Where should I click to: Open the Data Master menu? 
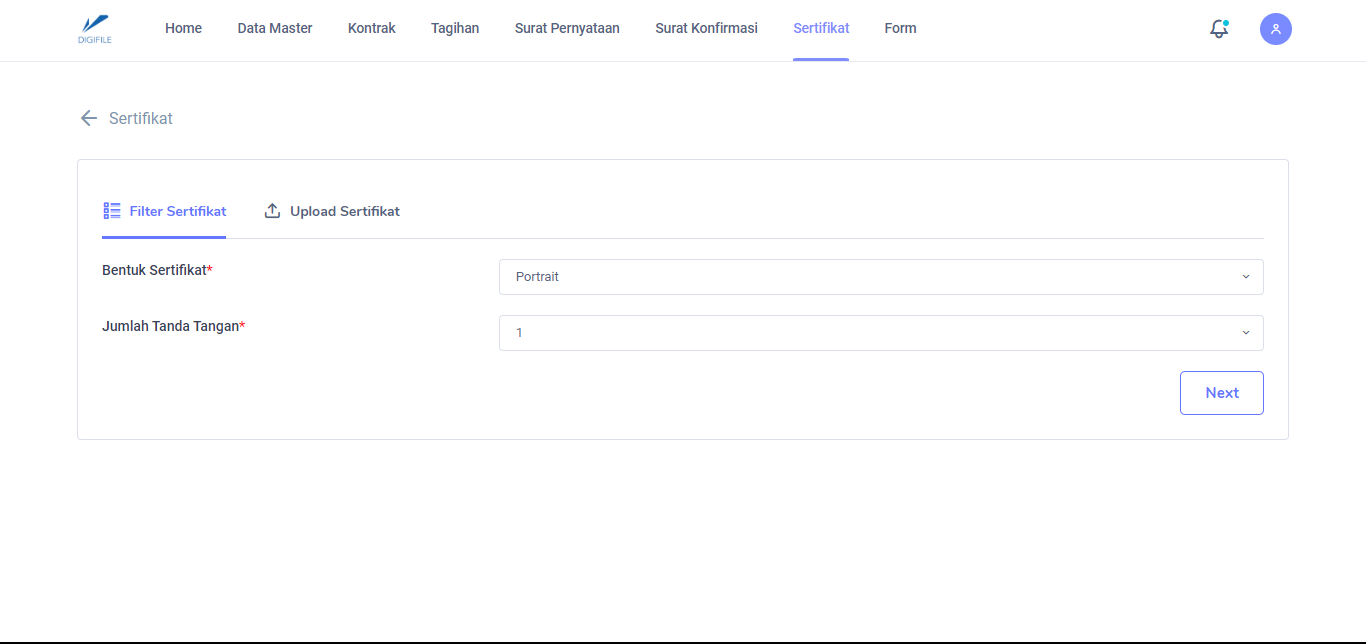click(275, 28)
